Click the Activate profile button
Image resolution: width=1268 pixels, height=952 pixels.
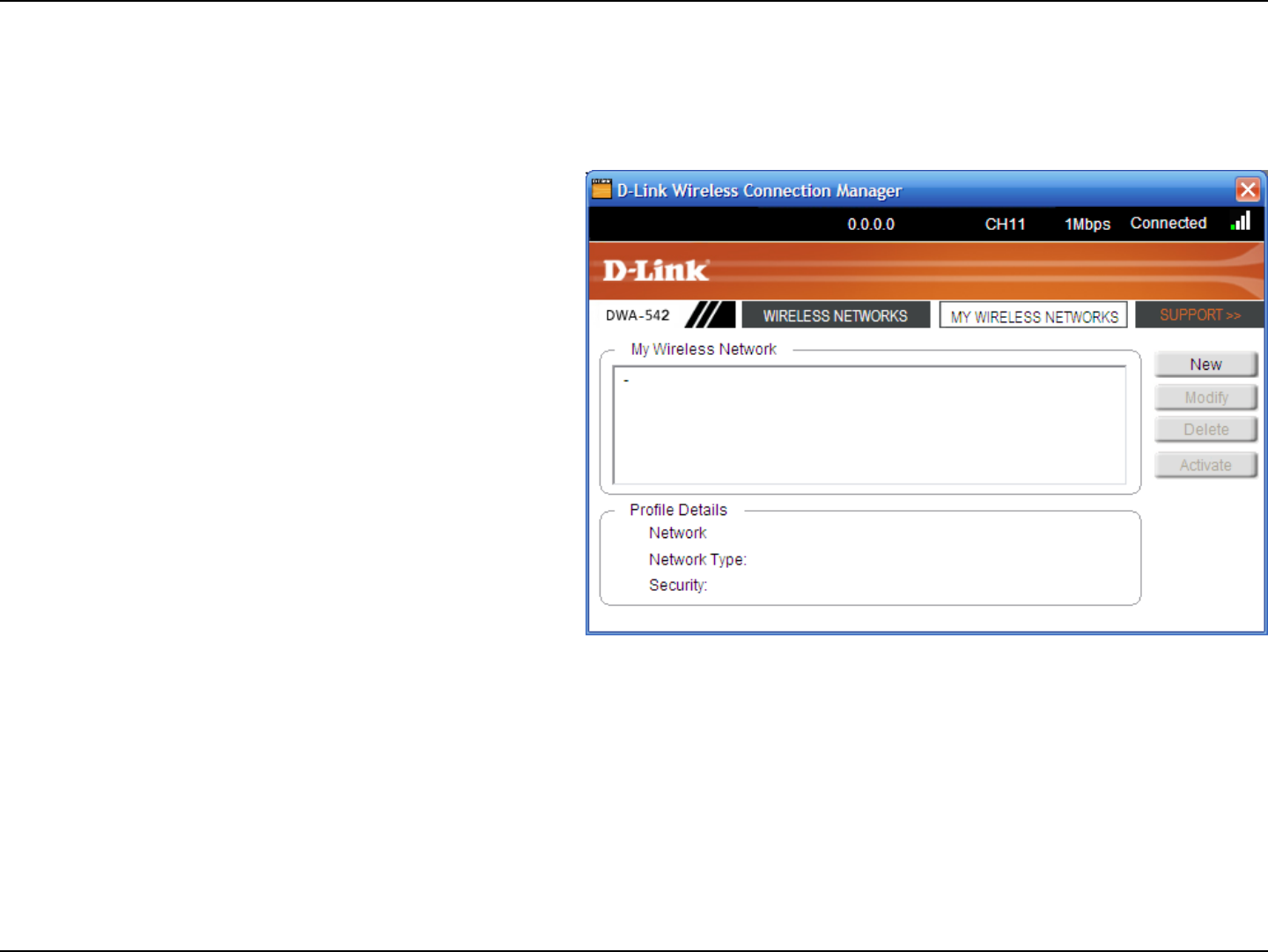[x=1205, y=465]
